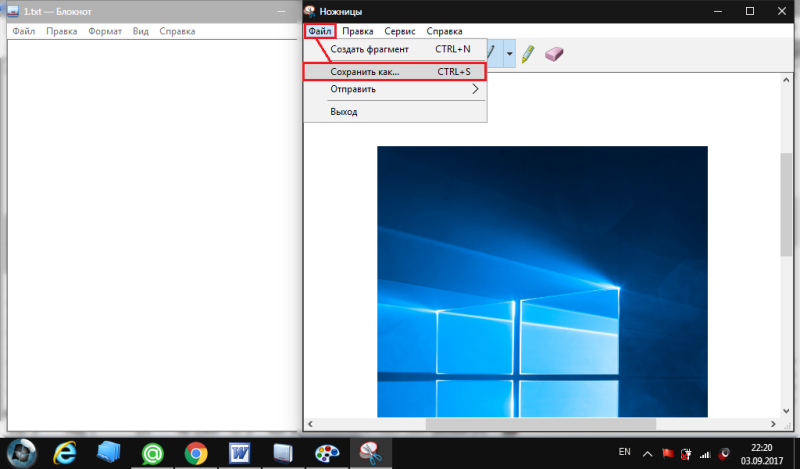The image size is (800, 469).
Task: Open the green @ mail agent icon
Action: (152, 453)
